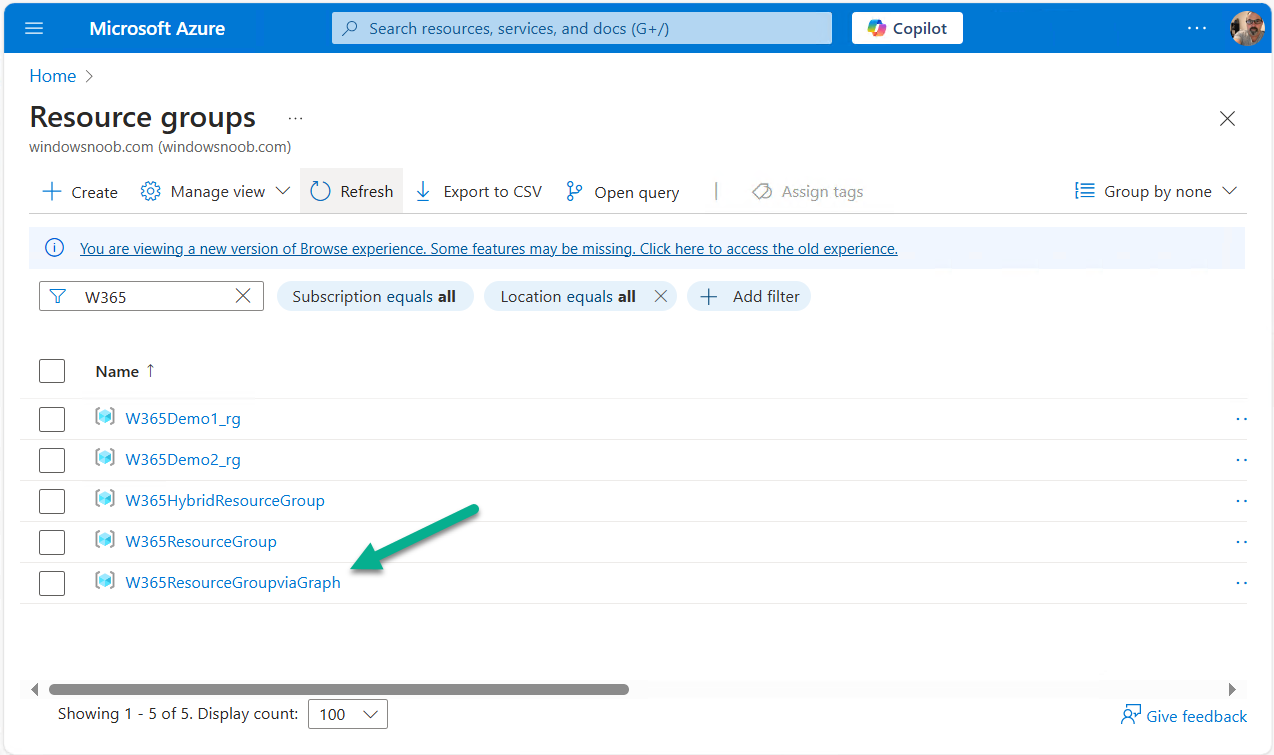Click the windowsnoob.com directory subtitle

coord(160,147)
